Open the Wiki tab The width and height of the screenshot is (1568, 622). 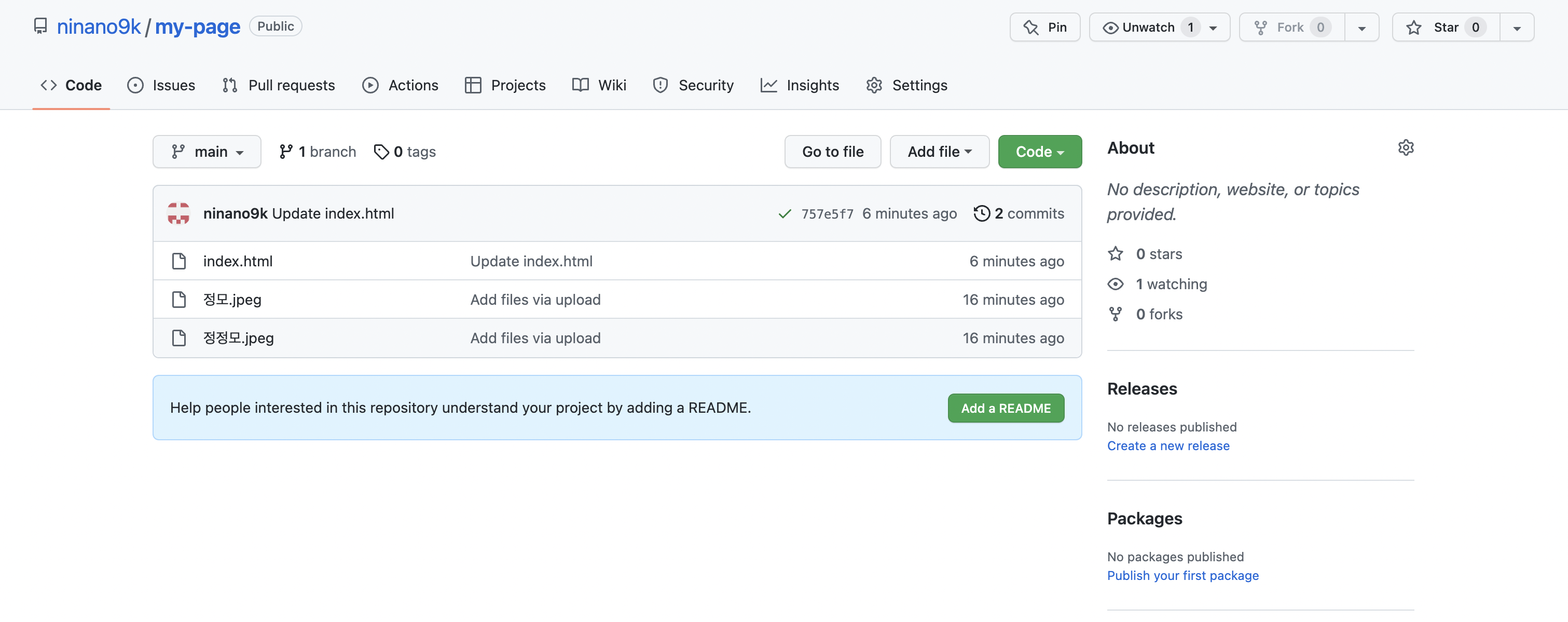pos(600,85)
